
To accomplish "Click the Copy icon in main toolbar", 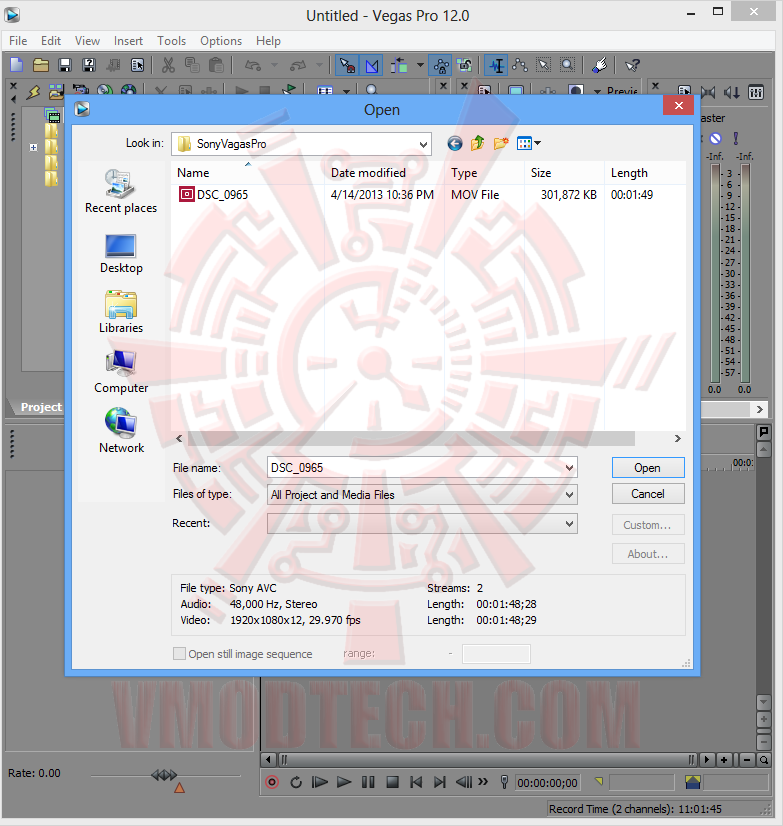I will [192, 65].
